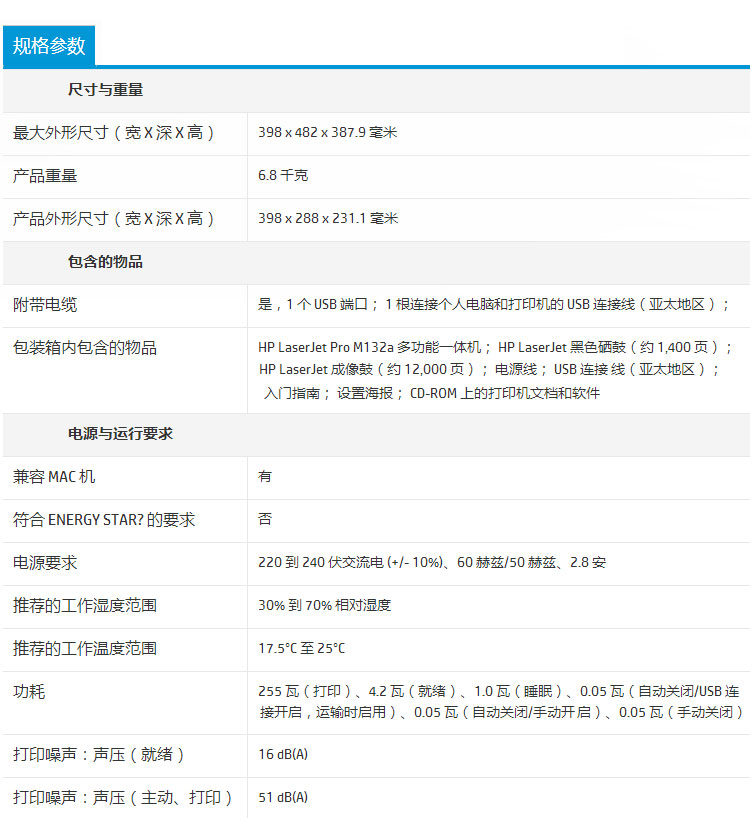Click the HP LaserJet 成像鼓 line
Image resolution: width=750 pixels, height=818 pixels.
click(489, 369)
